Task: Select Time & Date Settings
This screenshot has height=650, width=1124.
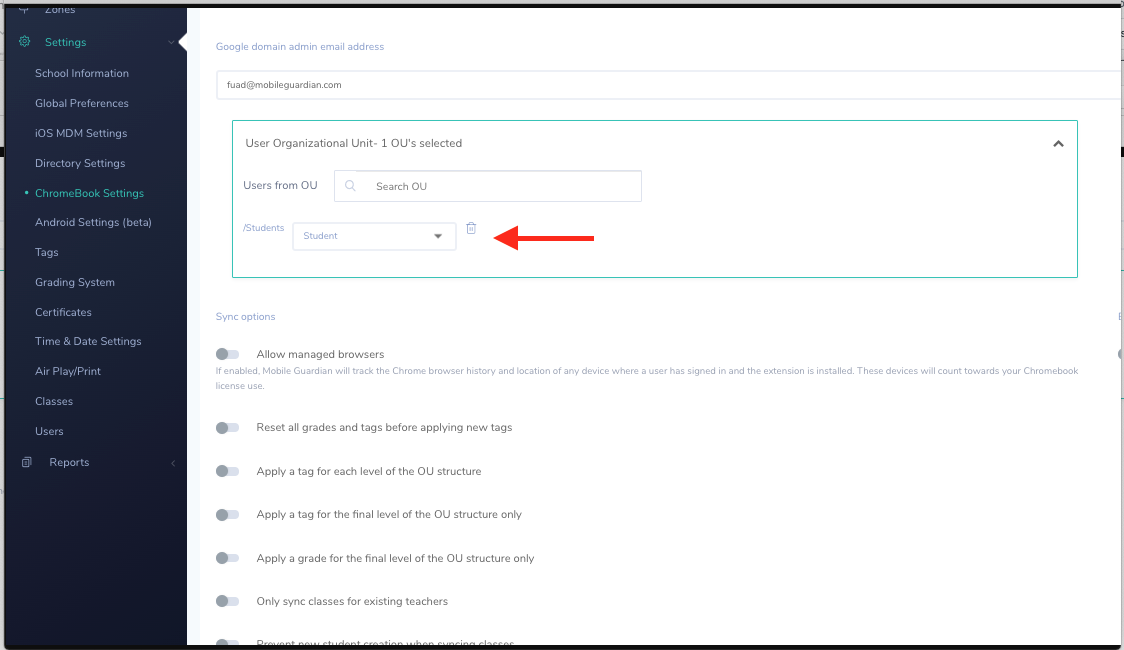Action: point(88,341)
